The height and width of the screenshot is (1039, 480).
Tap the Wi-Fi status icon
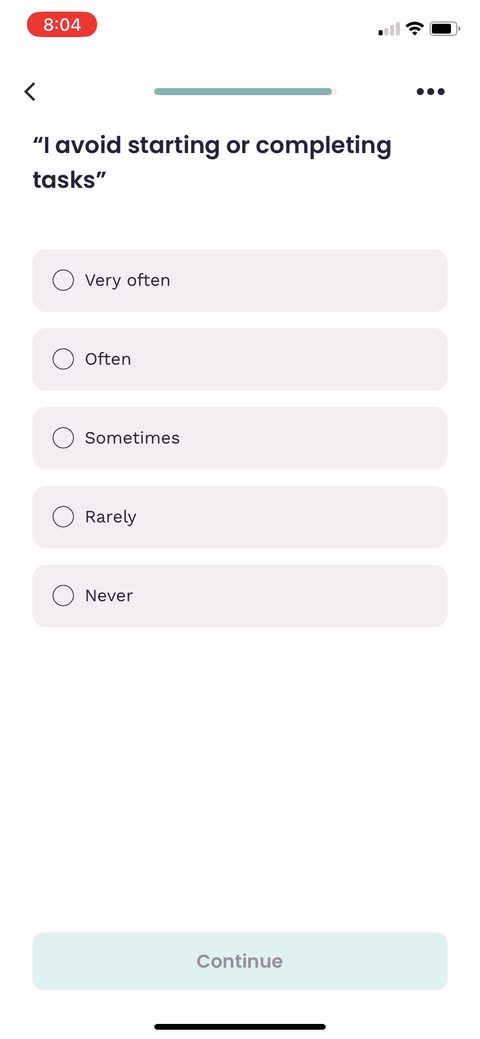415,28
